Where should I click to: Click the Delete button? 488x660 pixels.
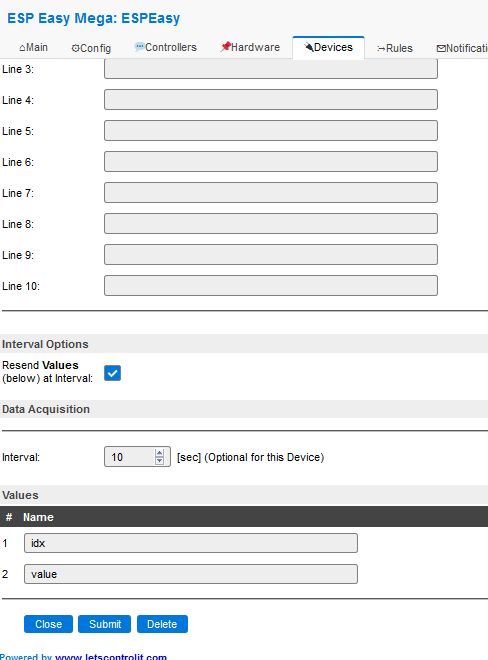coord(162,624)
